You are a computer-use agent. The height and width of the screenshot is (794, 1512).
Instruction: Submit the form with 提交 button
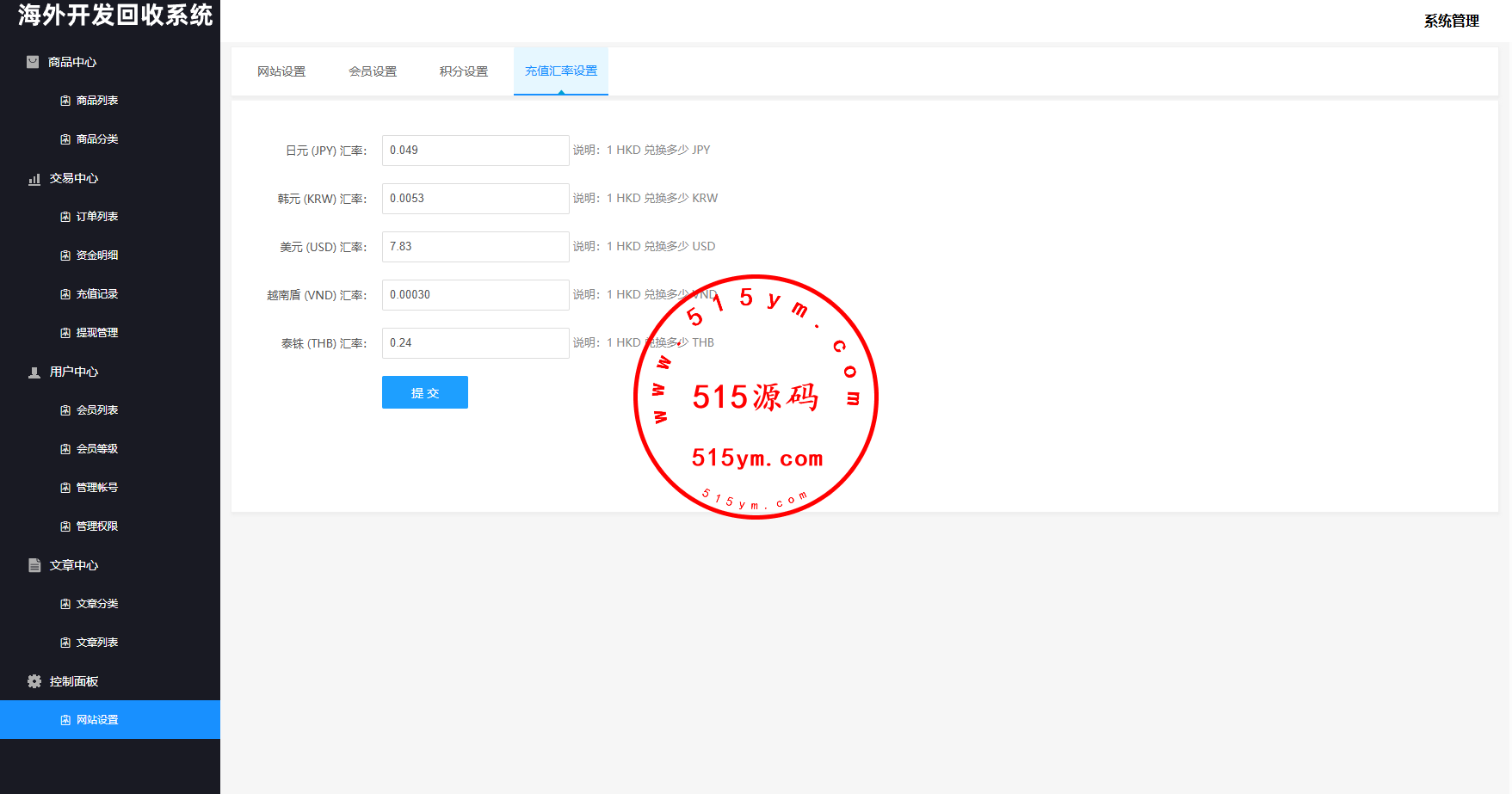(424, 392)
